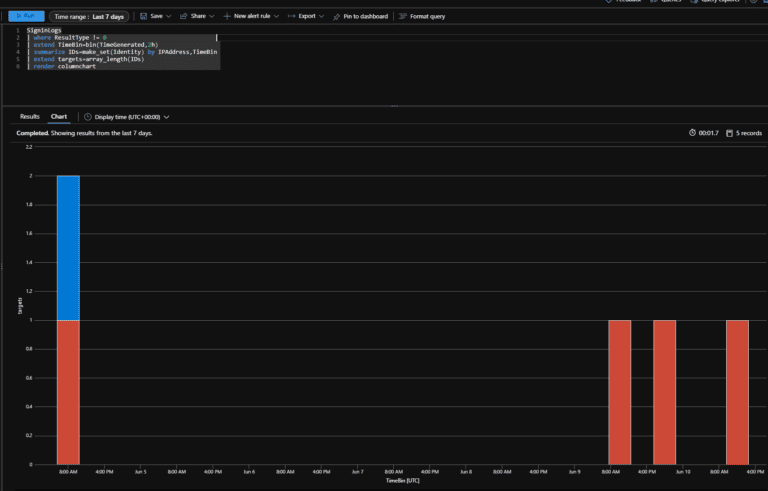Select the red column at Jun 9 8:00 AM
The width and height of the screenshot is (768, 491).
(x=620, y=393)
